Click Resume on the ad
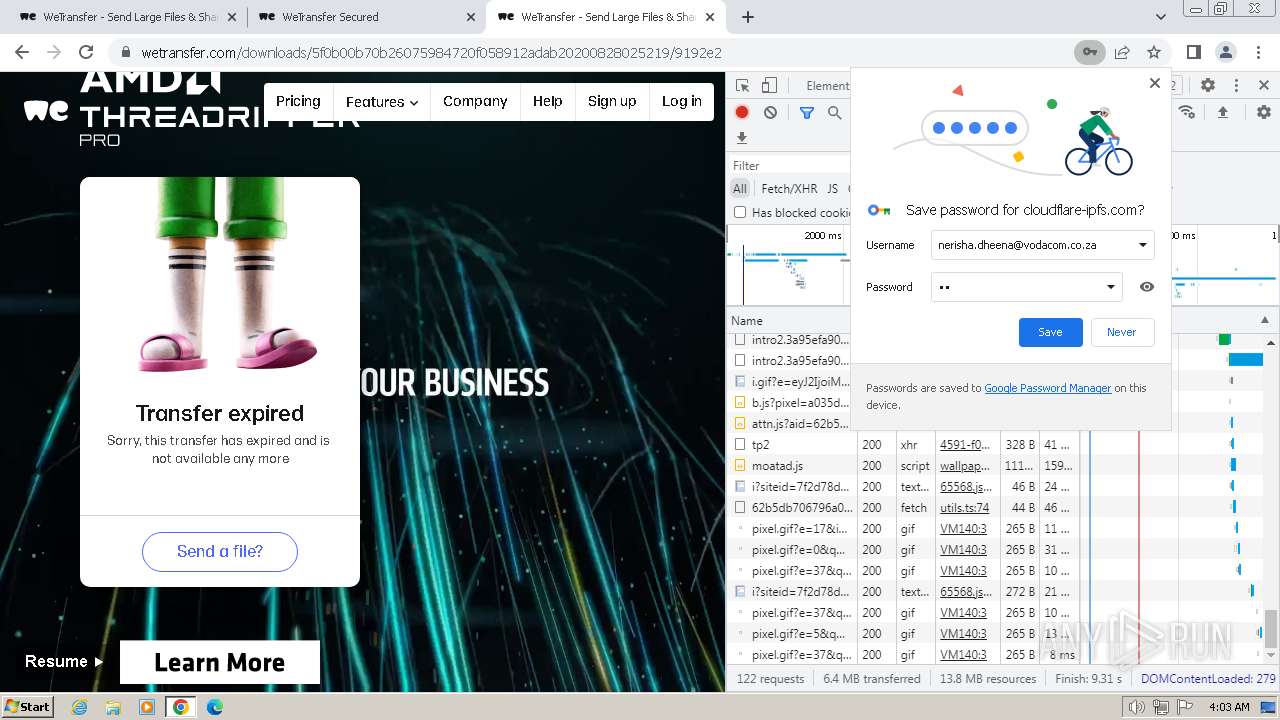Viewport: 1280px width, 720px height. click(x=64, y=661)
